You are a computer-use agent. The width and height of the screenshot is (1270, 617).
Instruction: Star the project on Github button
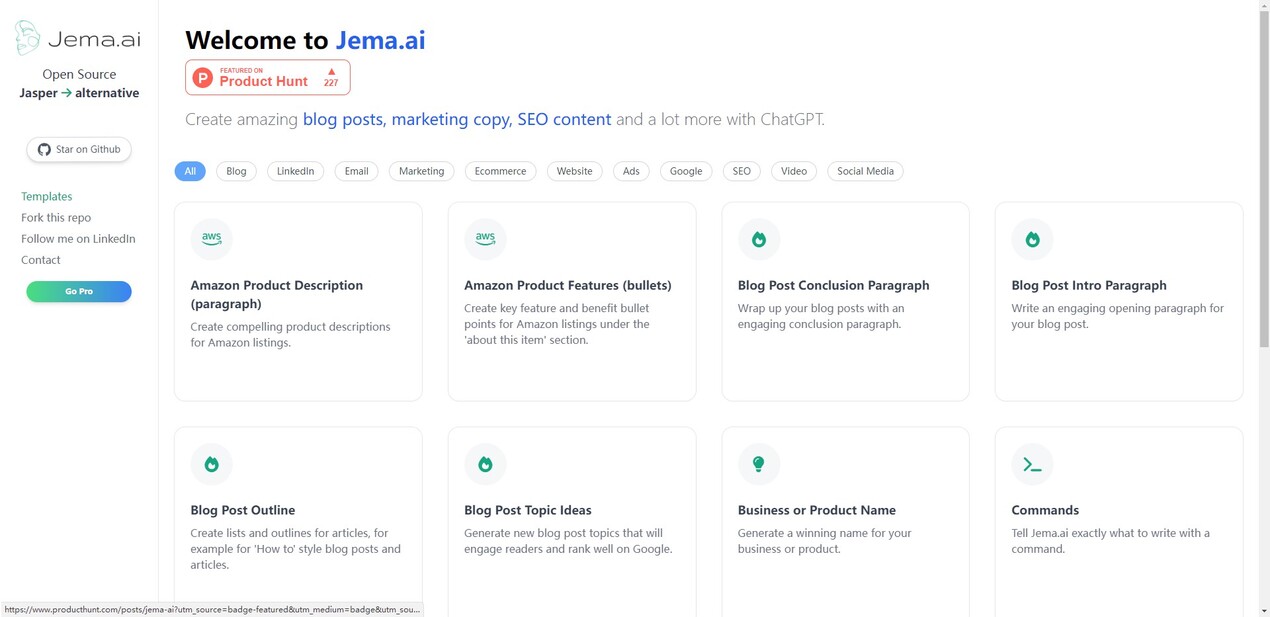coord(79,150)
